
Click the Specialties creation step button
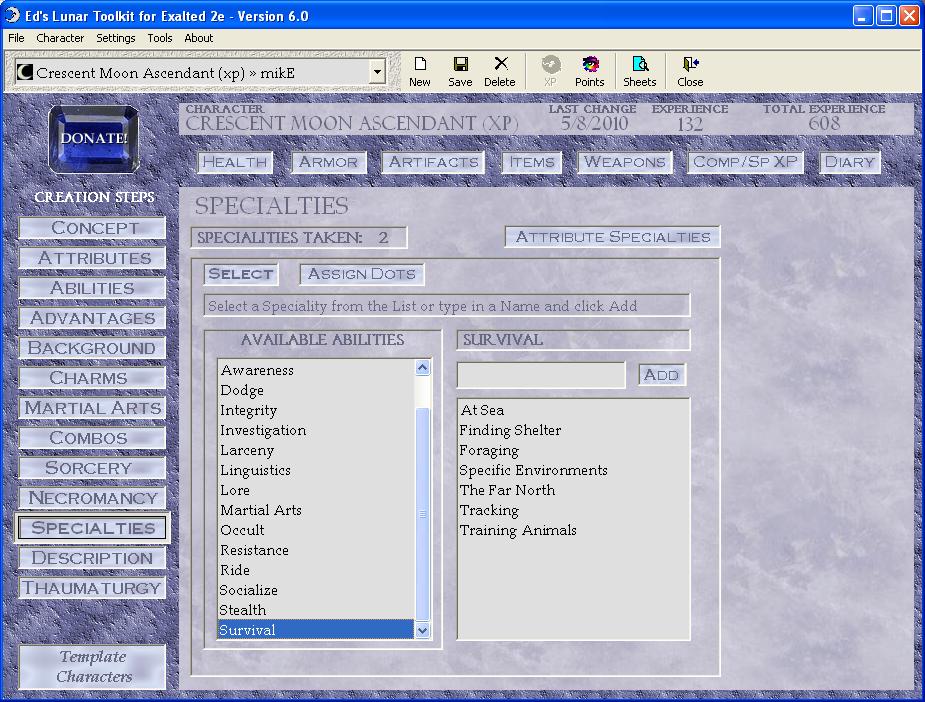[93, 528]
